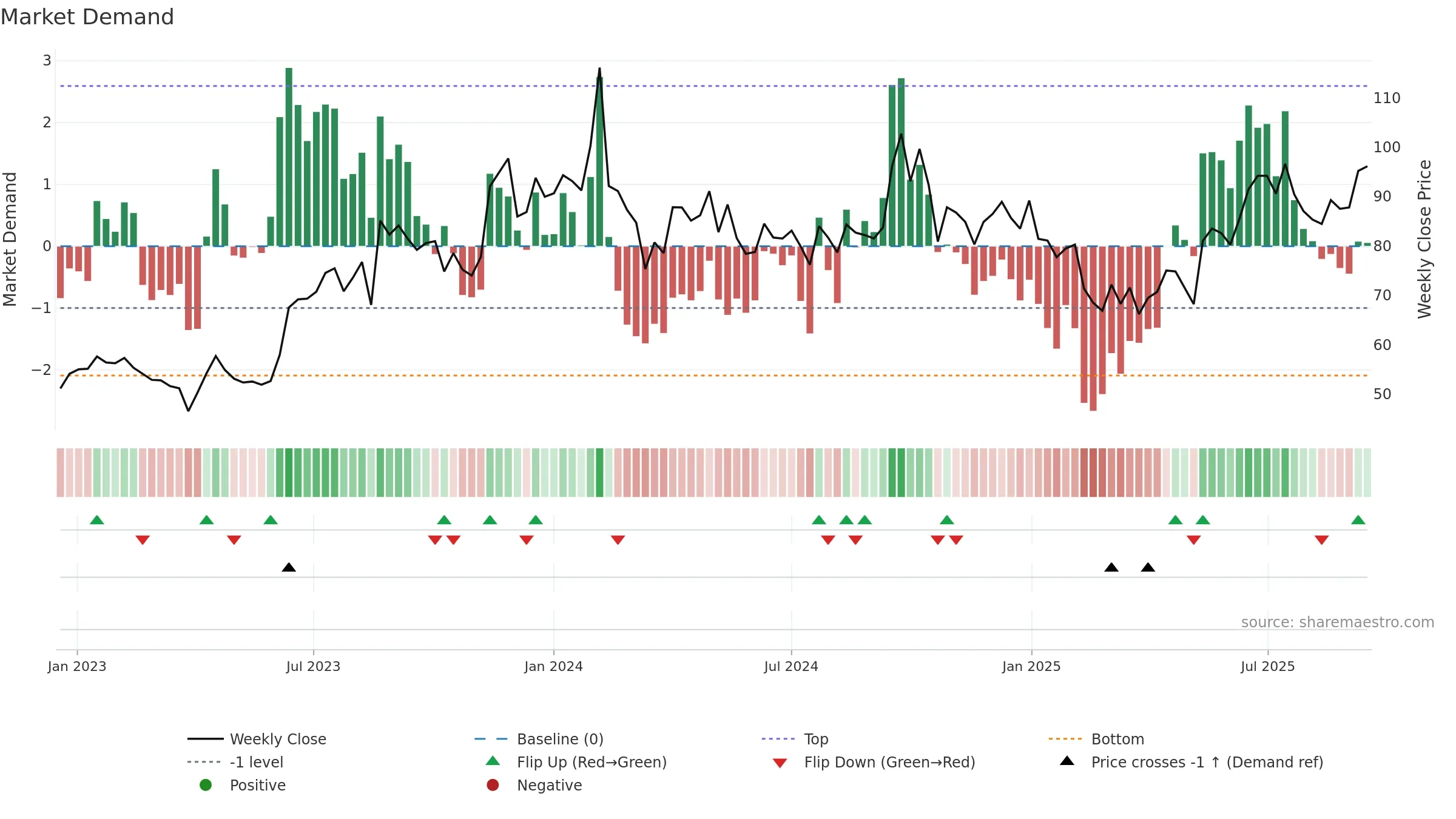Click the Jan 2023 x-axis label
1456x819 pixels.
click(77, 667)
